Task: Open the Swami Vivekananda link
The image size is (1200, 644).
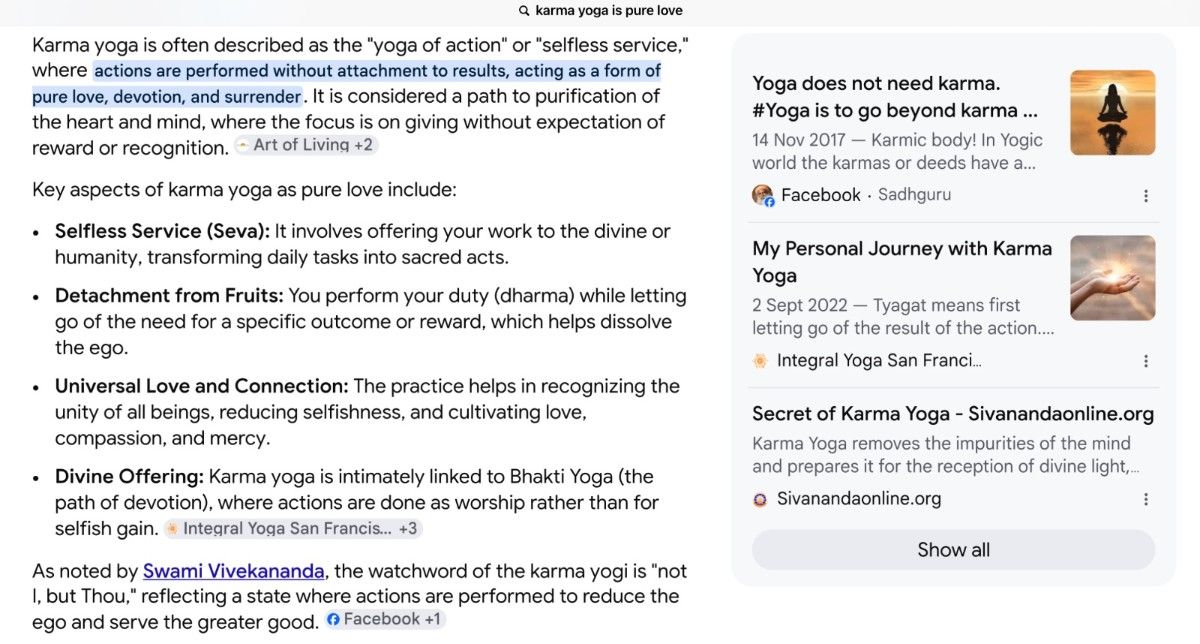Action: point(234,571)
